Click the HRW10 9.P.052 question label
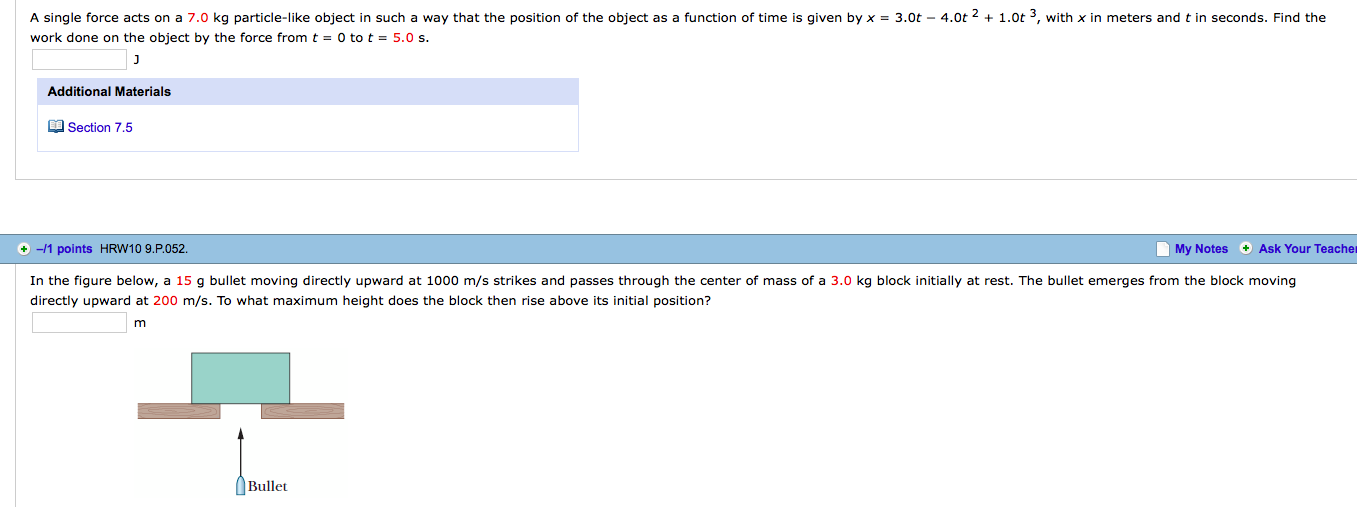Image resolution: width=1357 pixels, height=507 pixels. 144,249
